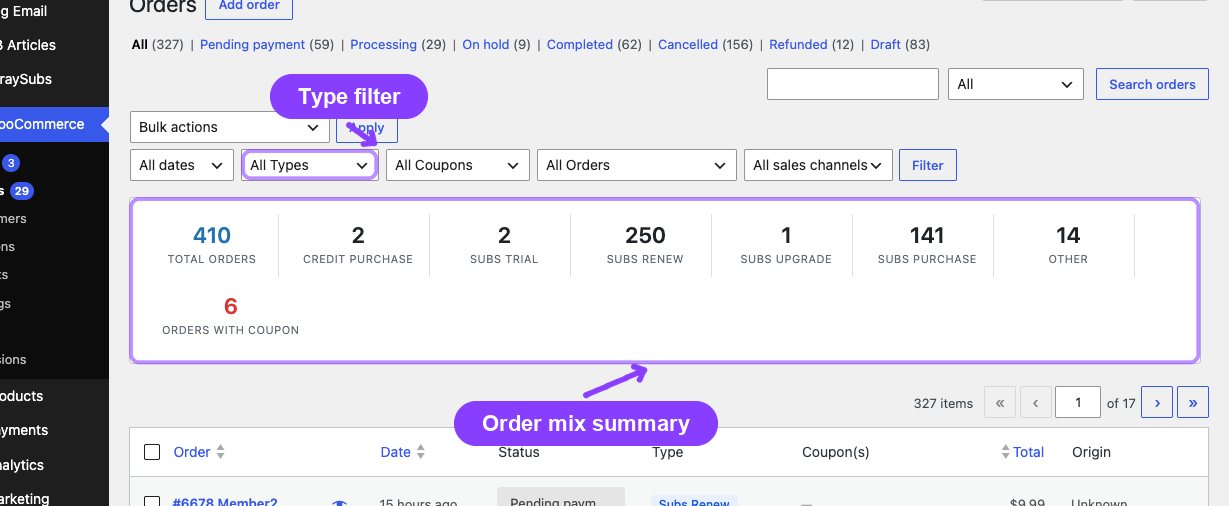The image size is (1229, 506).
Task: Preview order #6678 with eye icon
Action: pos(339,502)
